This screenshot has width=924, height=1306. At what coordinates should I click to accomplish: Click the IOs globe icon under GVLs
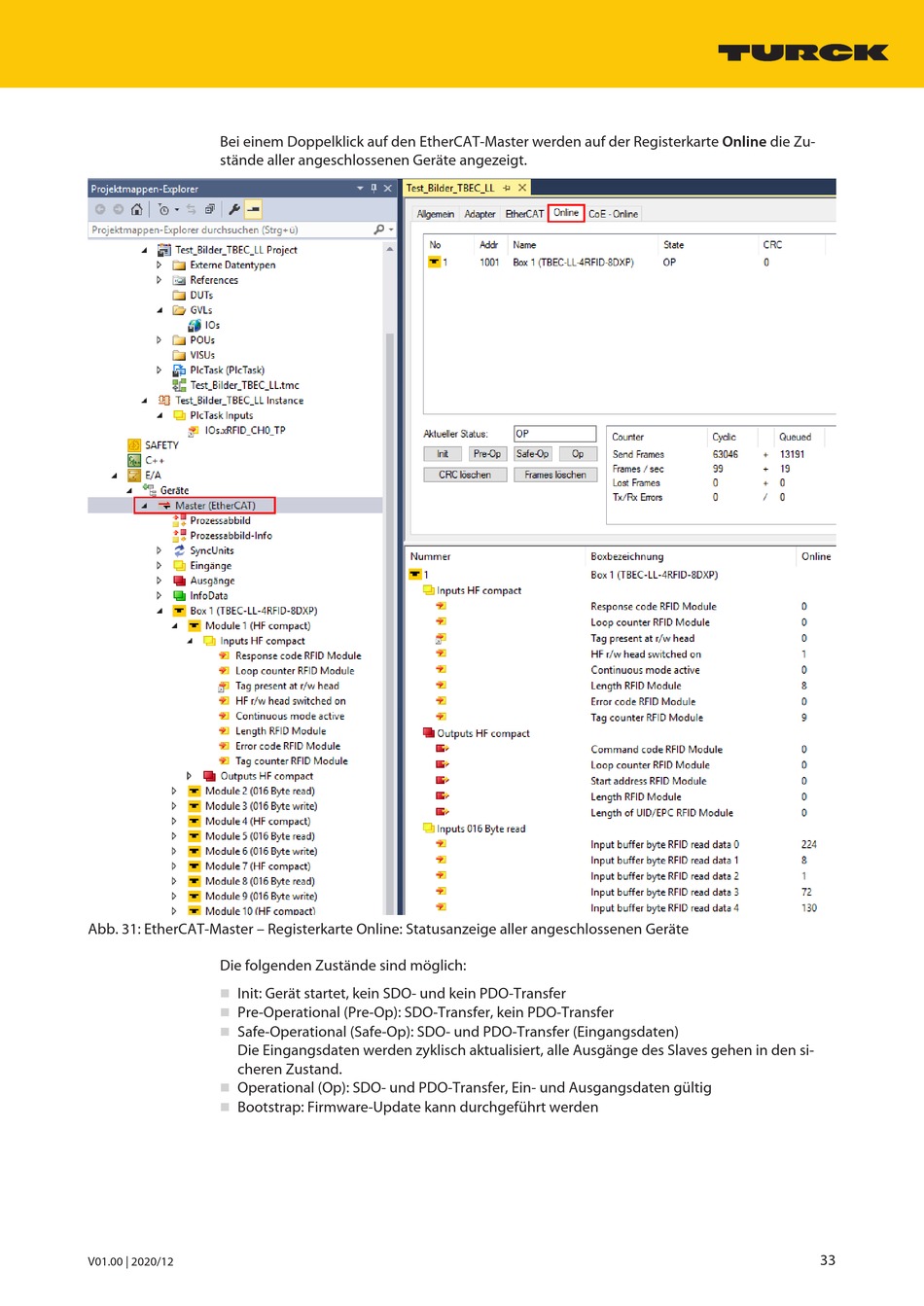click(195, 325)
